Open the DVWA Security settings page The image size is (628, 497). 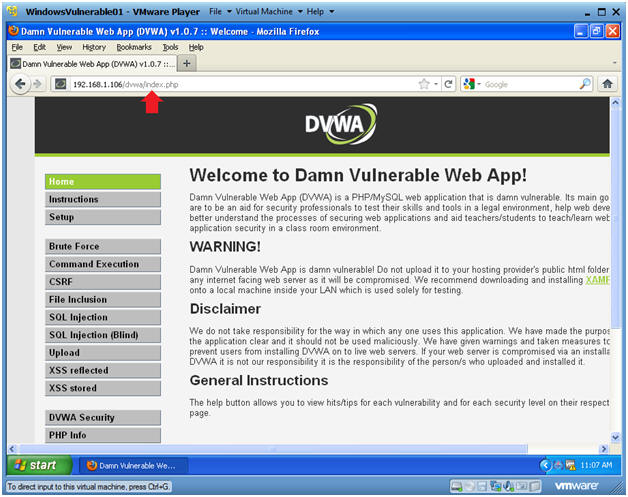[x=103, y=417]
